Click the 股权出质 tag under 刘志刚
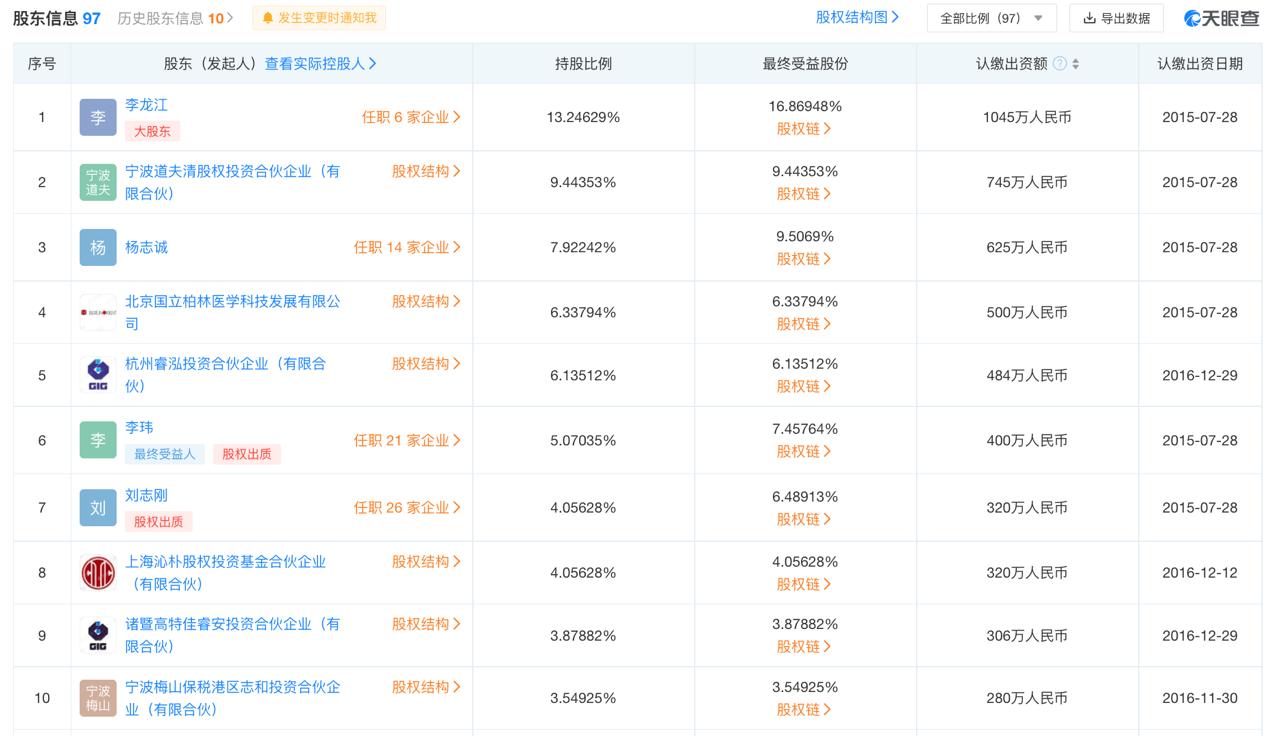1269x736 pixels. pos(157,521)
